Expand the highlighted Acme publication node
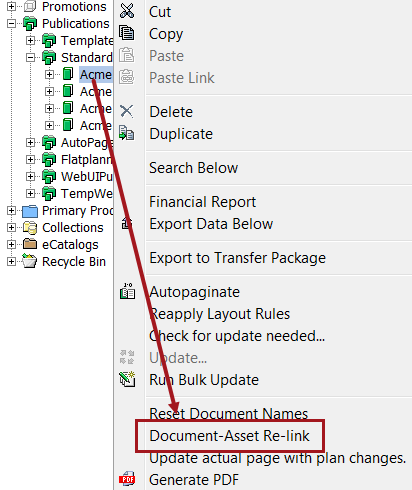Image resolution: width=412 pixels, height=490 pixels. click(x=49, y=74)
